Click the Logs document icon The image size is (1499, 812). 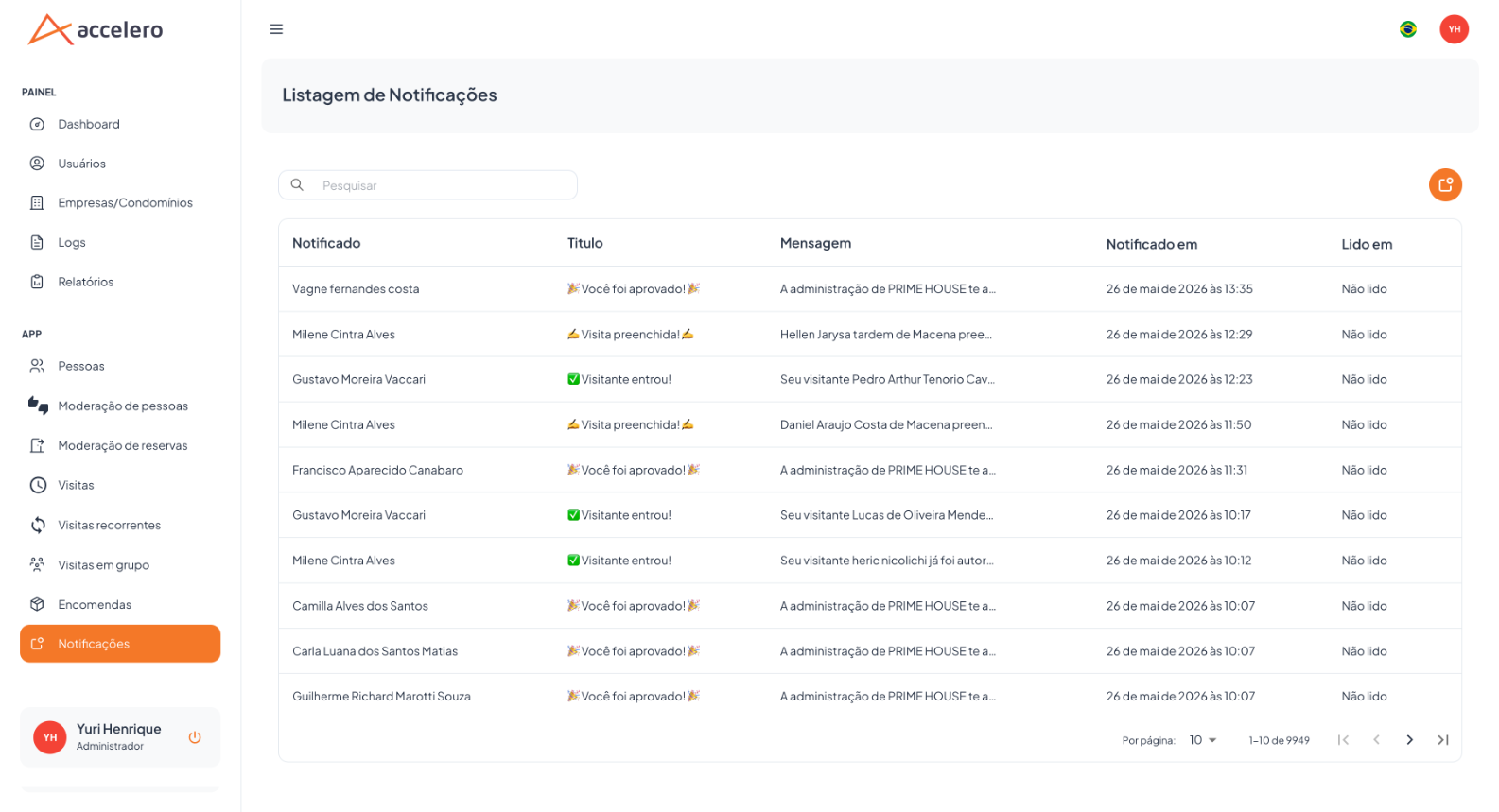[37, 242]
